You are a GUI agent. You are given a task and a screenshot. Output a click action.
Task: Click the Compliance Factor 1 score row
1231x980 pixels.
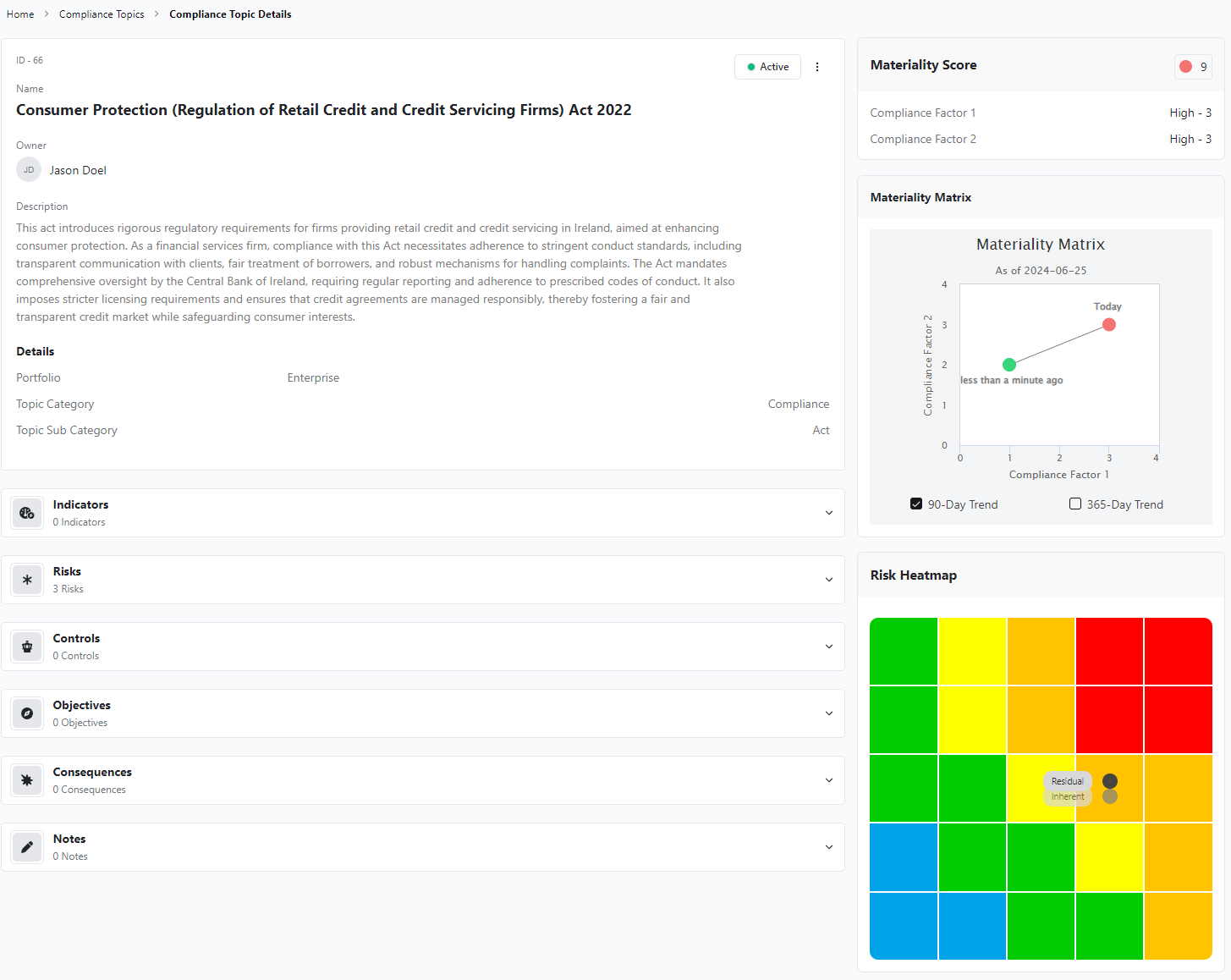pos(1041,113)
